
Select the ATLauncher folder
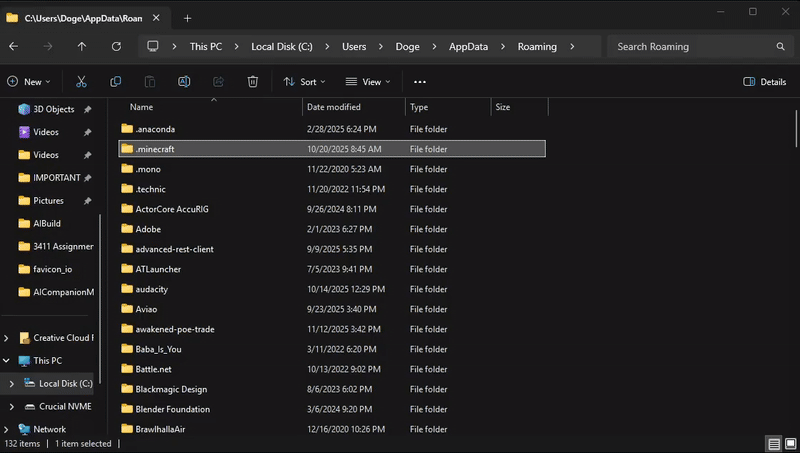click(332, 269)
